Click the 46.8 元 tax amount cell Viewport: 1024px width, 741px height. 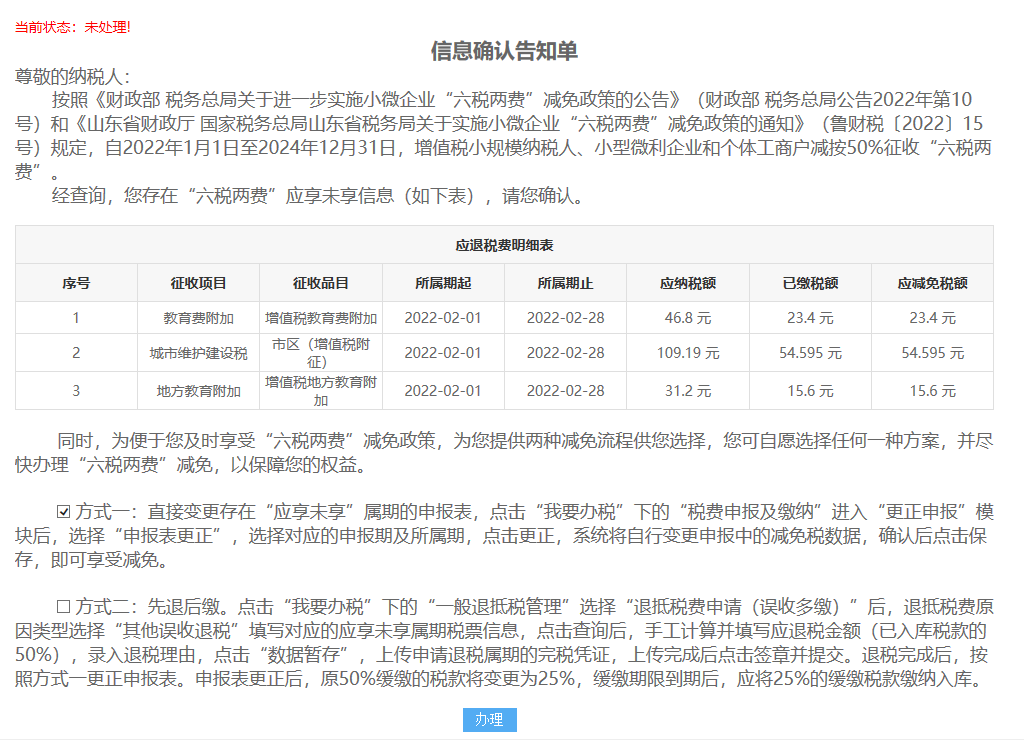(688, 318)
